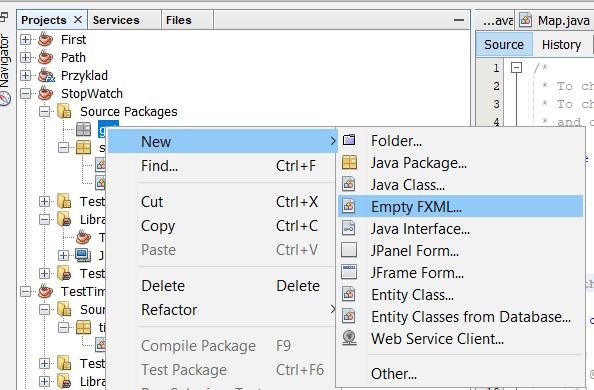This screenshot has height=390, width=594.
Task: Expand the First project node
Action: pyautogui.click(x=25, y=39)
